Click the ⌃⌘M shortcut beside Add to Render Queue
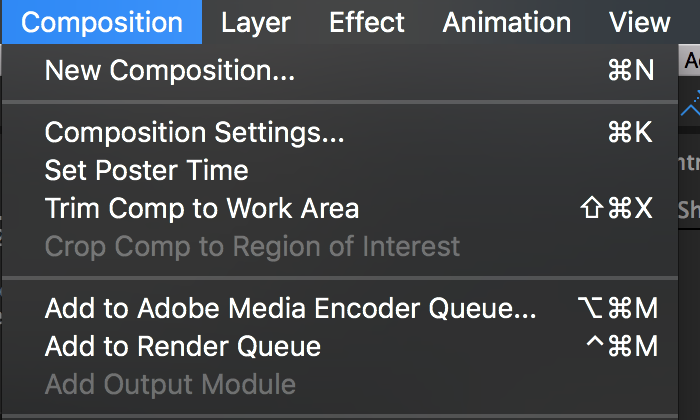Image resolution: width=700 pixels, height=420 pixels. coord(621,347)
